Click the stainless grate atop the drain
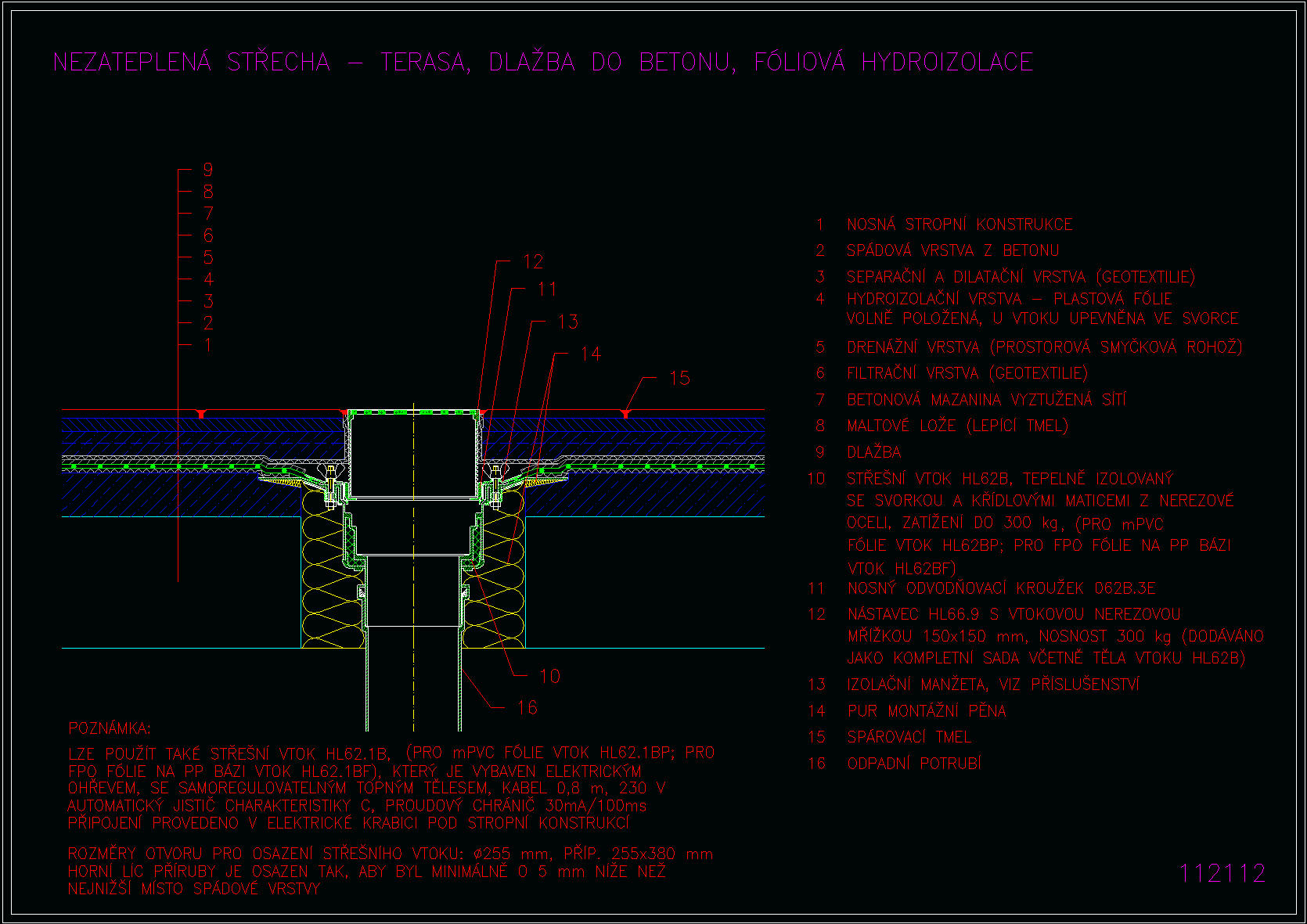Image resolution: width=1307 pixels, height=924 pixels. click(413, 411)
